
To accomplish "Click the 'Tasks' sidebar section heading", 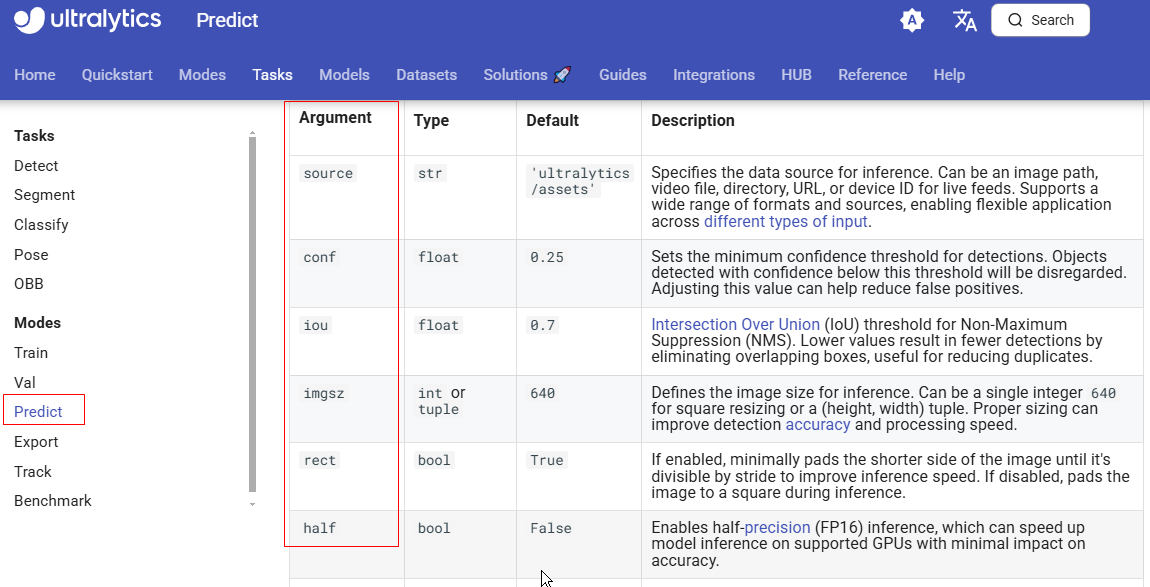I will coord(34,136).
